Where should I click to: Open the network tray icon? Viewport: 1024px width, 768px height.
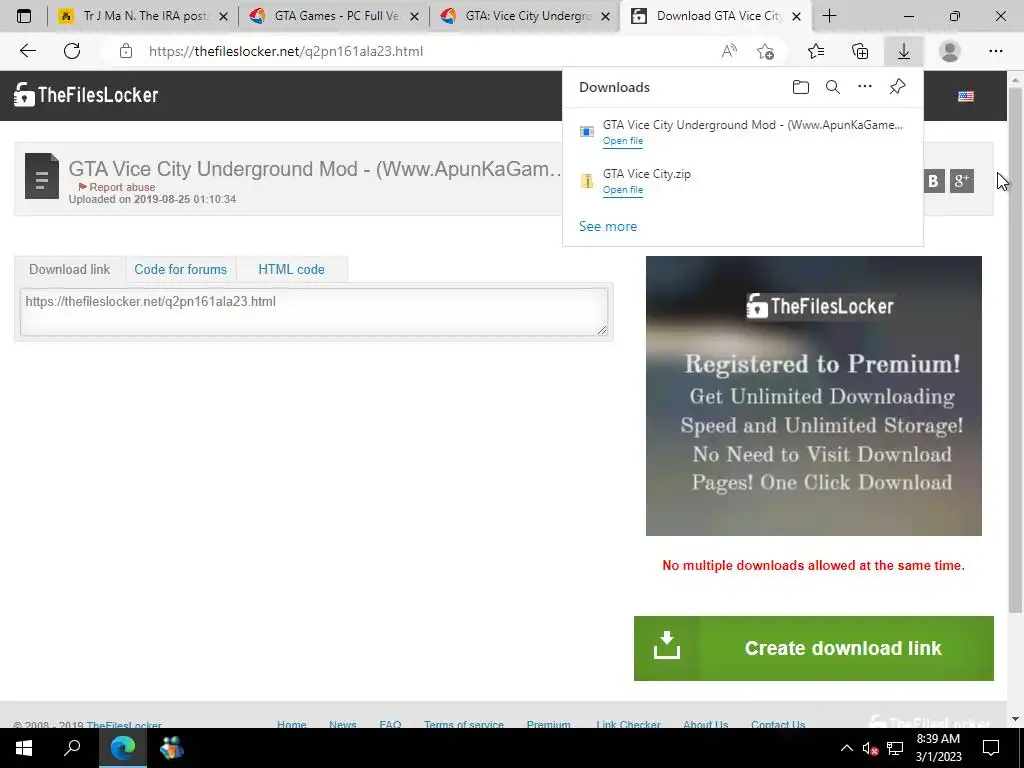[895, 748]
